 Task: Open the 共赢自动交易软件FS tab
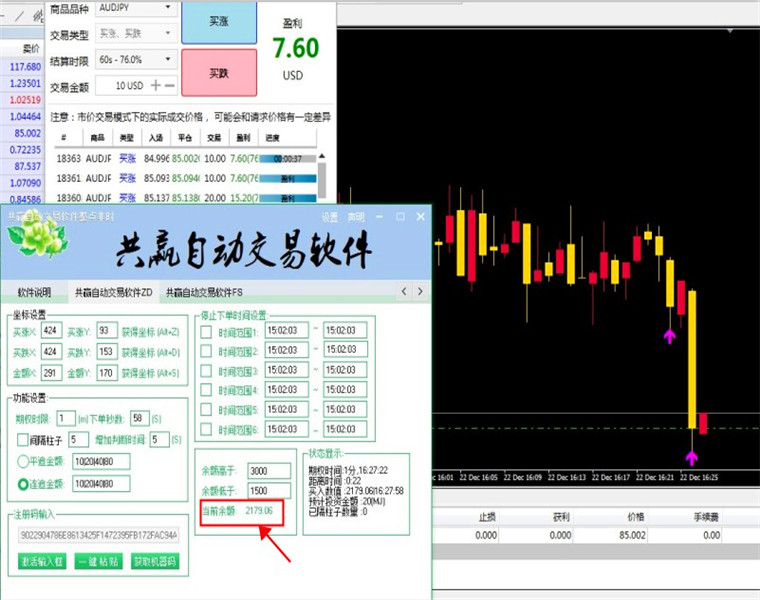click(204, 292)
